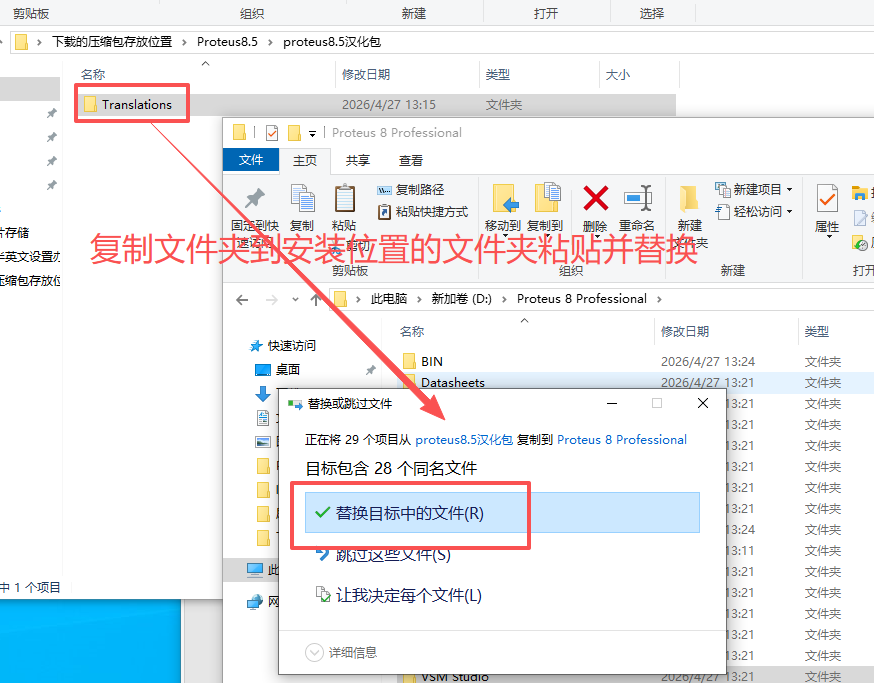This screenshot has height=683, width=874.
Task: Sort by 修改日期 column in Proteus window
Action: (x=684, y=332)
